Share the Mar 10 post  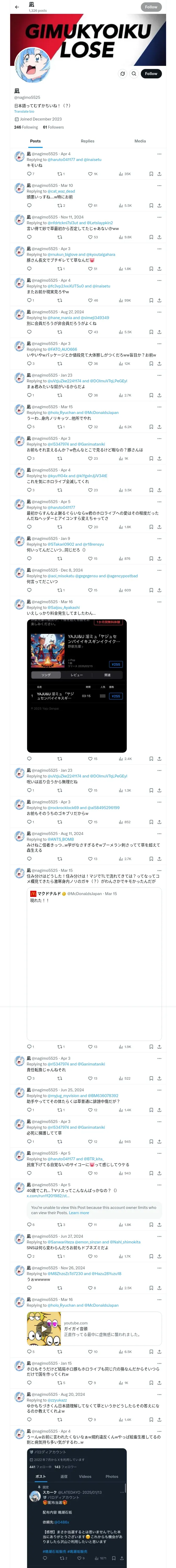click(x=159, y=206)
